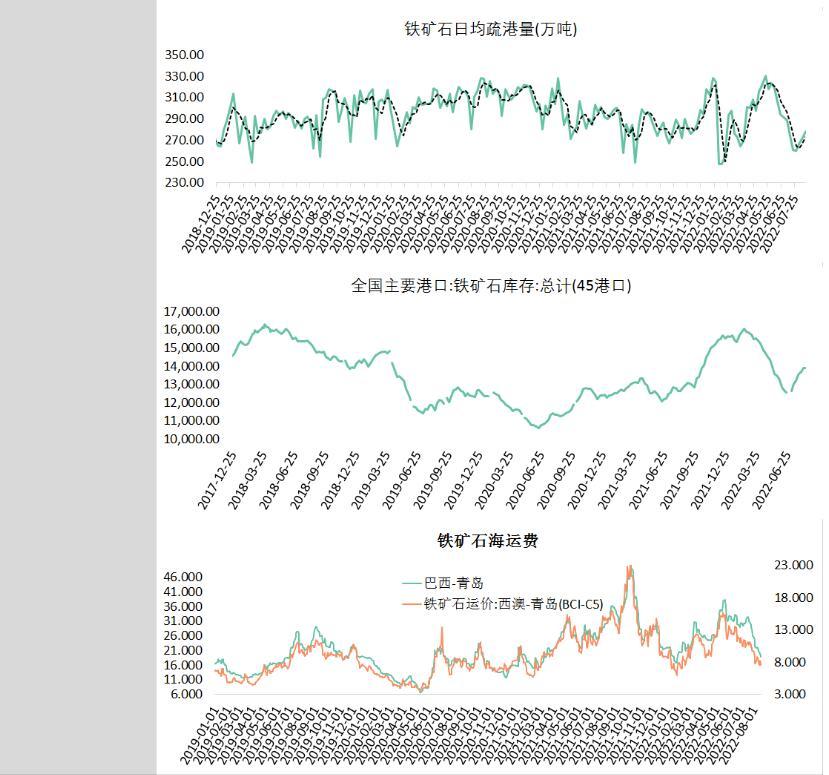The height and width of the screenshot is (775, 829).
Task: Click the 46.000 left axis label
Action: pyautogui.click(x=182, y=577)
